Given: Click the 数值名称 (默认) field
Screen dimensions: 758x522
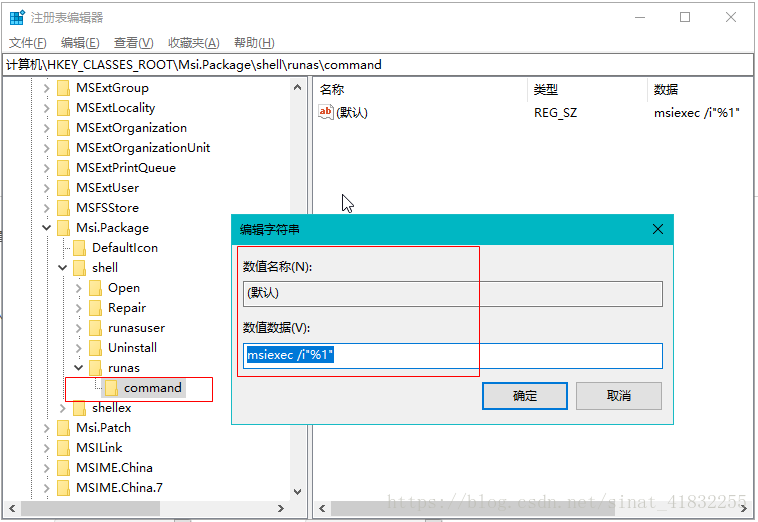Looking at the screenshot, I should point(452,293).
